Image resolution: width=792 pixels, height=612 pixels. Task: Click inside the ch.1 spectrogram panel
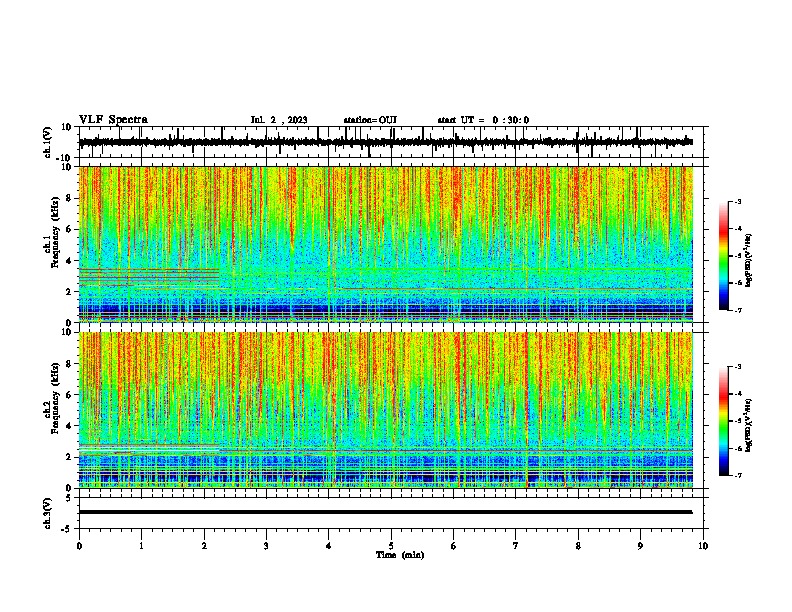pos(386,244)
